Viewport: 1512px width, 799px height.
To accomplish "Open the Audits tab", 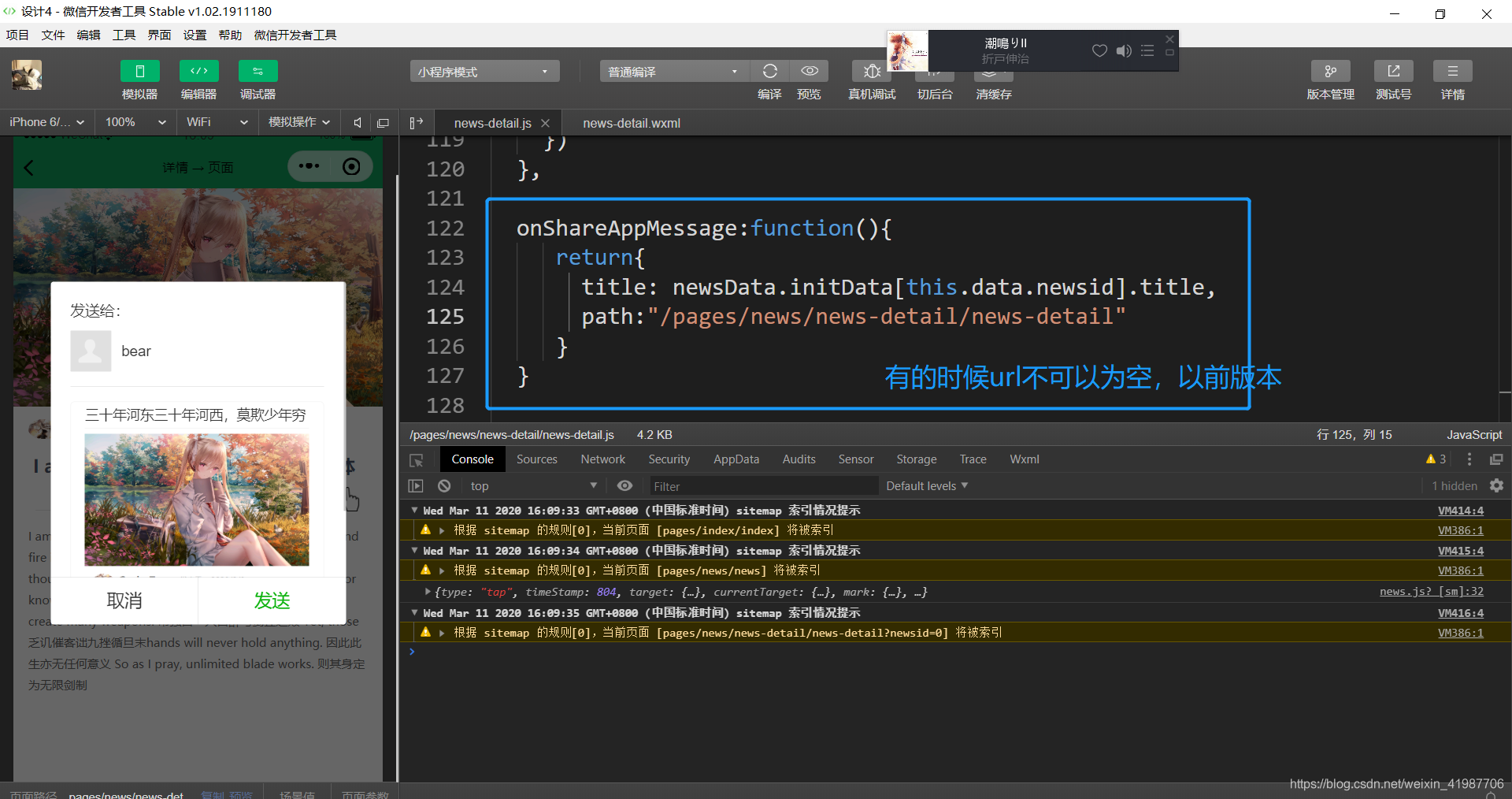I will click(x=799, y=459).
